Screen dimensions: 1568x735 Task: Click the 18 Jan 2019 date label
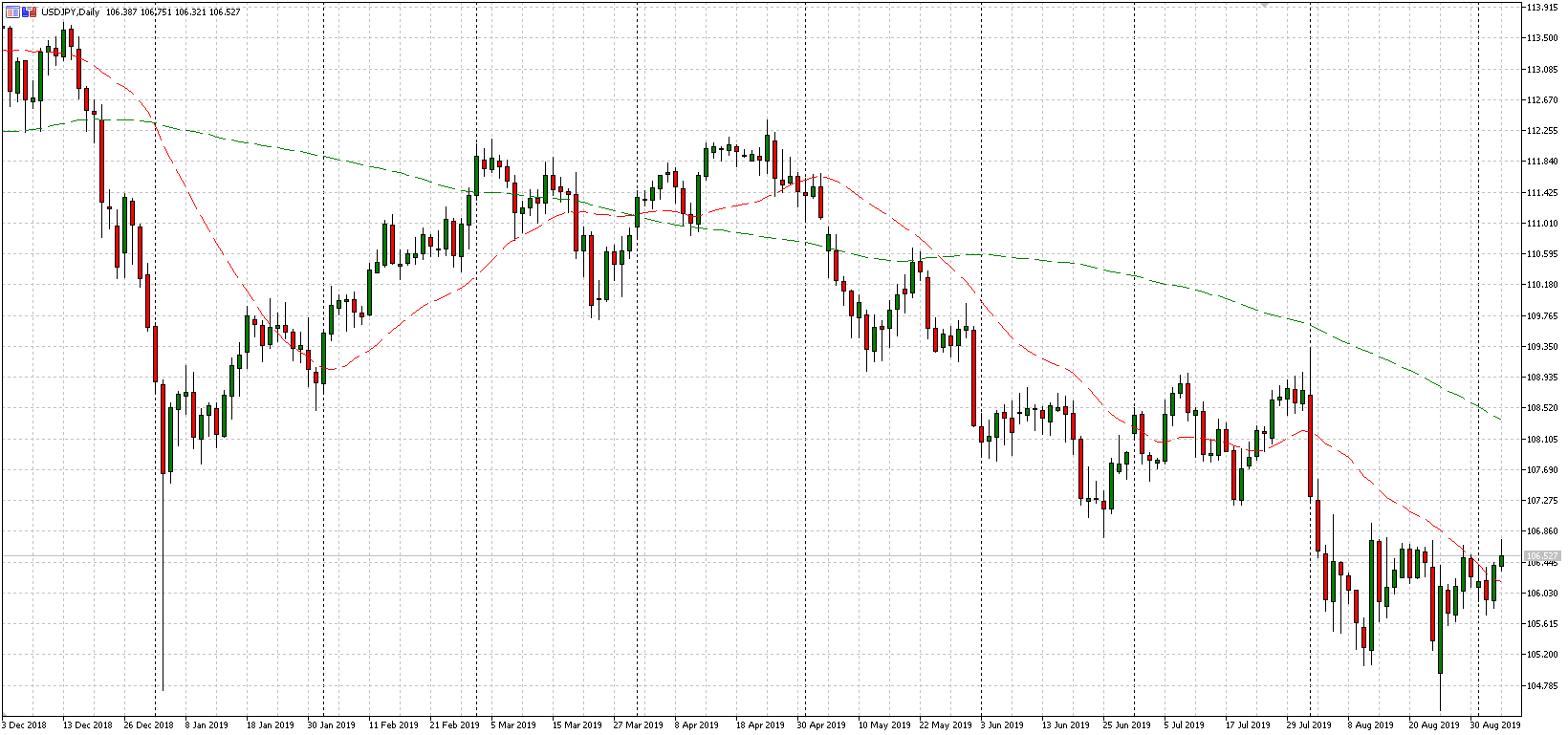[x=271, y=725]
